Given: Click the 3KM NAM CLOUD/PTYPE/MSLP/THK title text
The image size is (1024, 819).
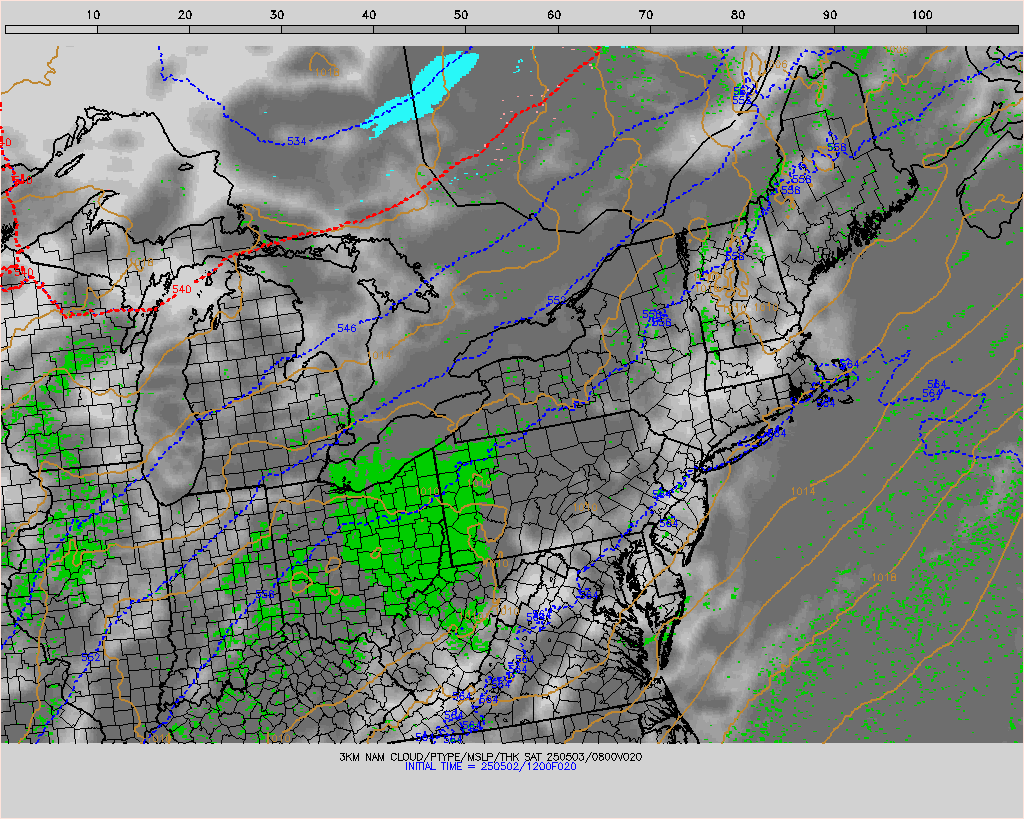Looking at the screenshot, I should coord(490,757).
